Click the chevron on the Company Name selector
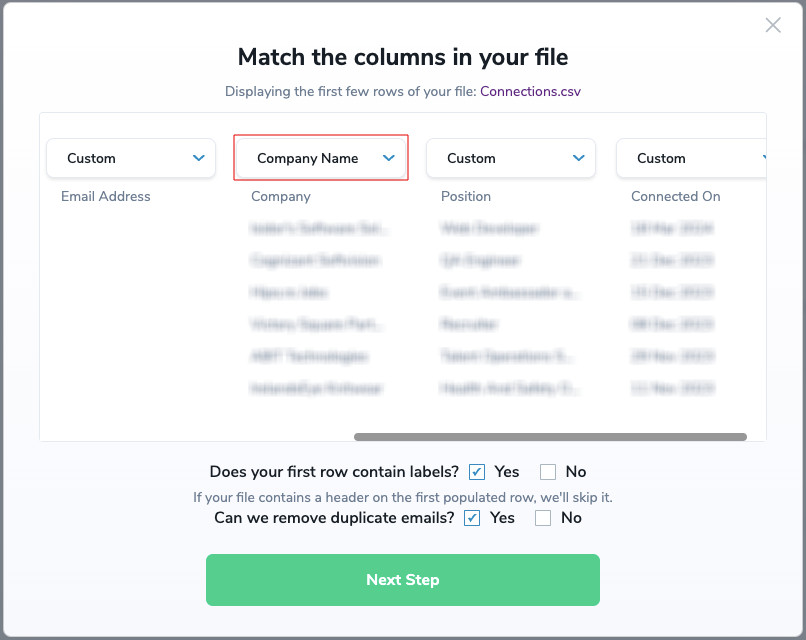 390,158
